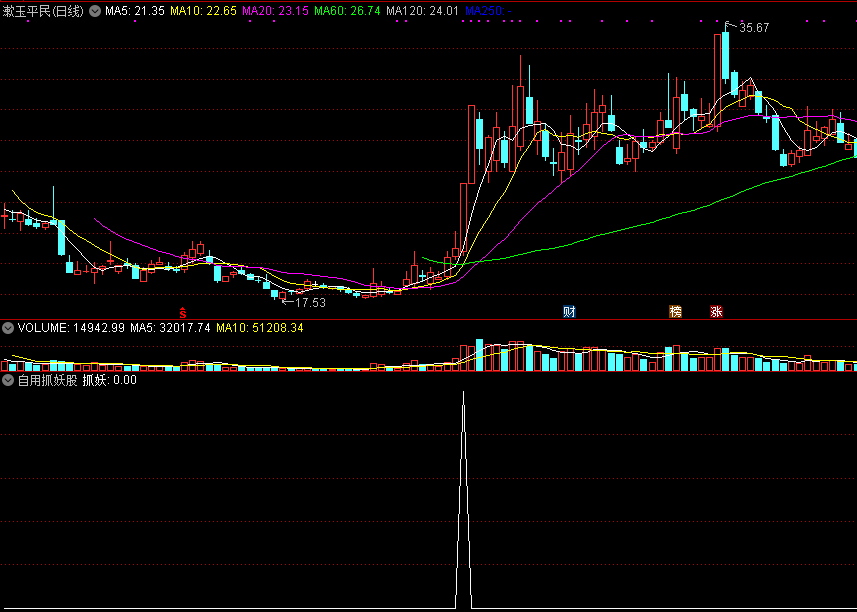Click the red S signal marker
The width and height of the screenshot is (857, 612).
pyautogui.click(x=184, y=313)
